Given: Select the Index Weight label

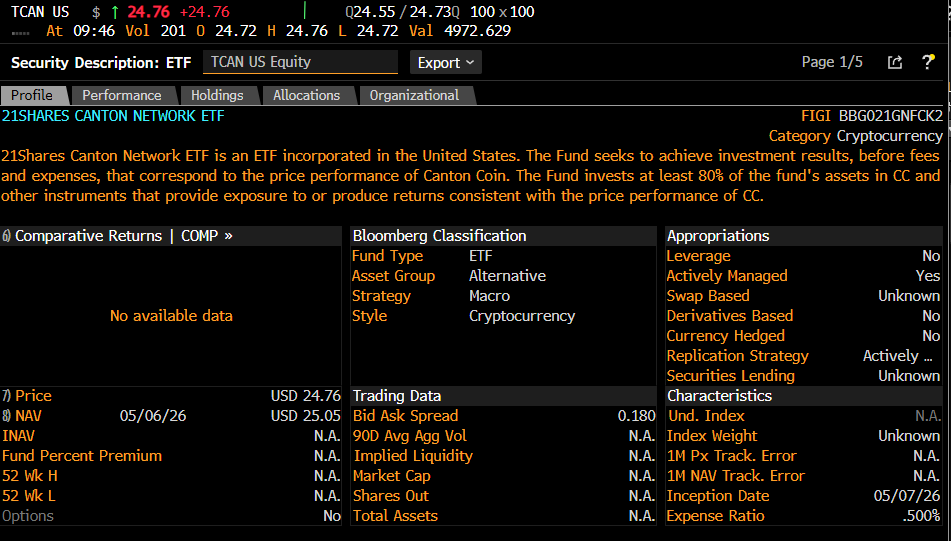Looking at the screenshot, I should tap(711, 435).
